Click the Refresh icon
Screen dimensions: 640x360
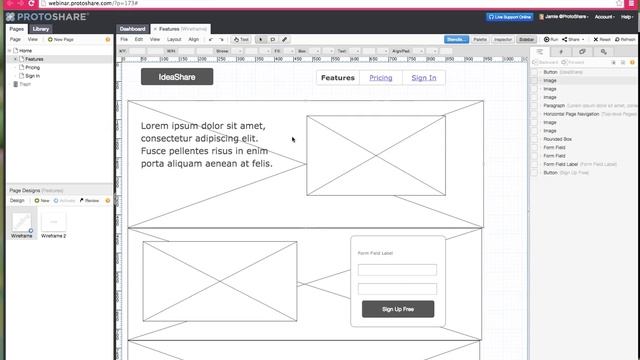[617, 40]
